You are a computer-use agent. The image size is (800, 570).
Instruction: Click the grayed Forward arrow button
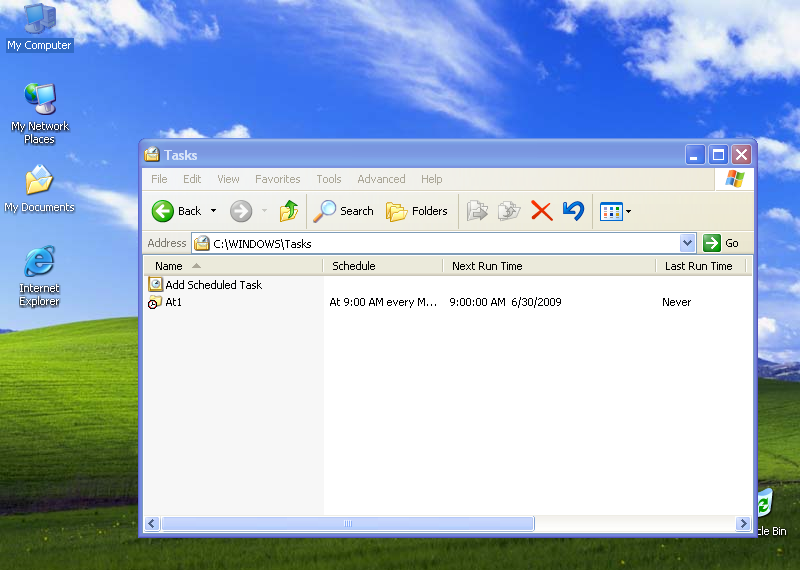[x=241, y=211]
